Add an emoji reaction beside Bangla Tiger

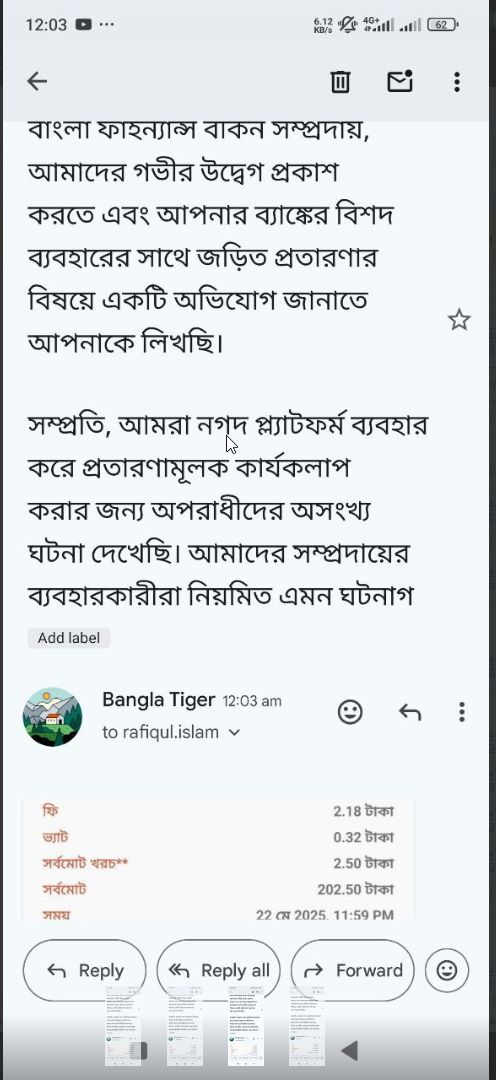click(x=350, y=712)
